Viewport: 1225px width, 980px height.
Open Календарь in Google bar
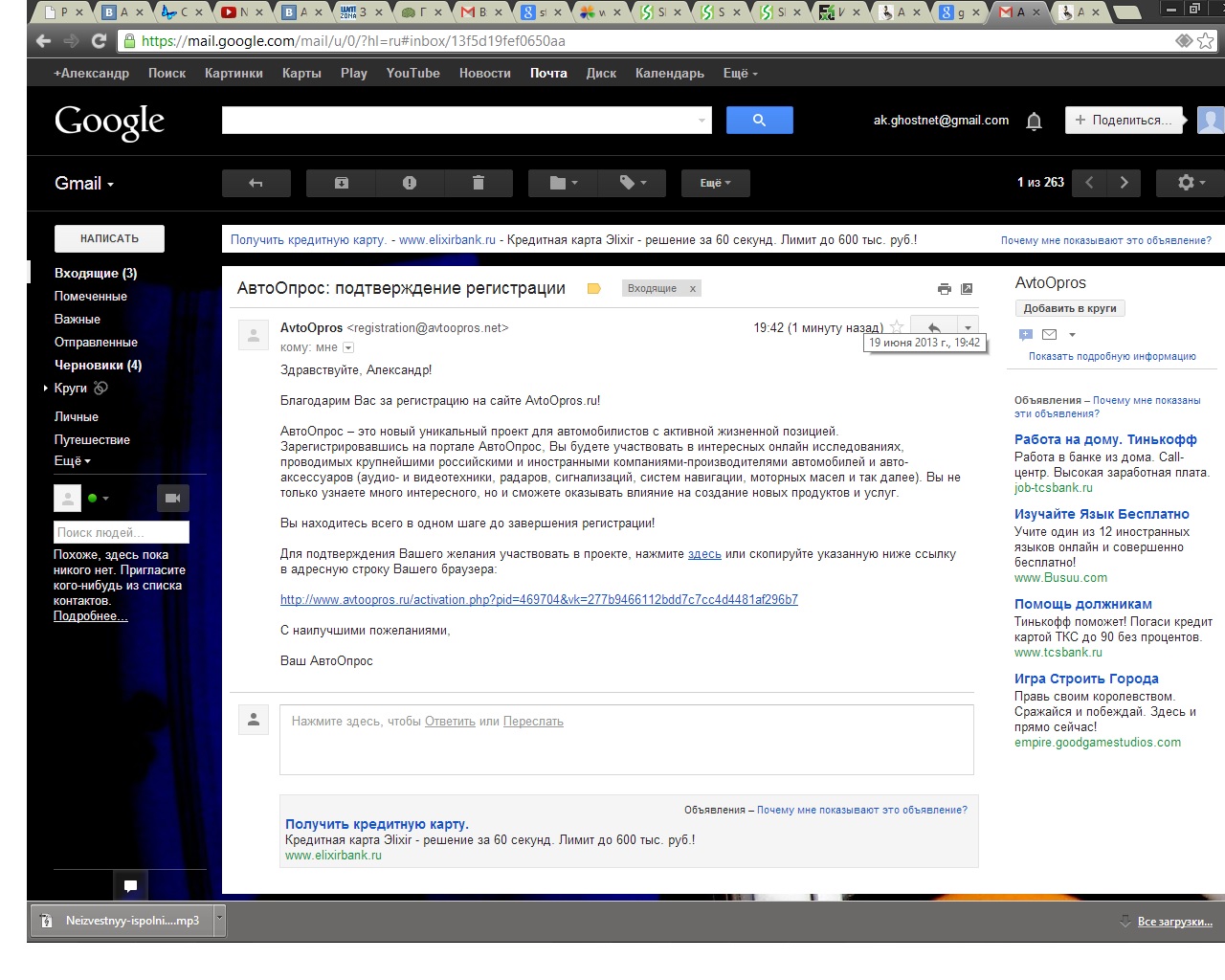pyautogui.click(x=670, y=73)
